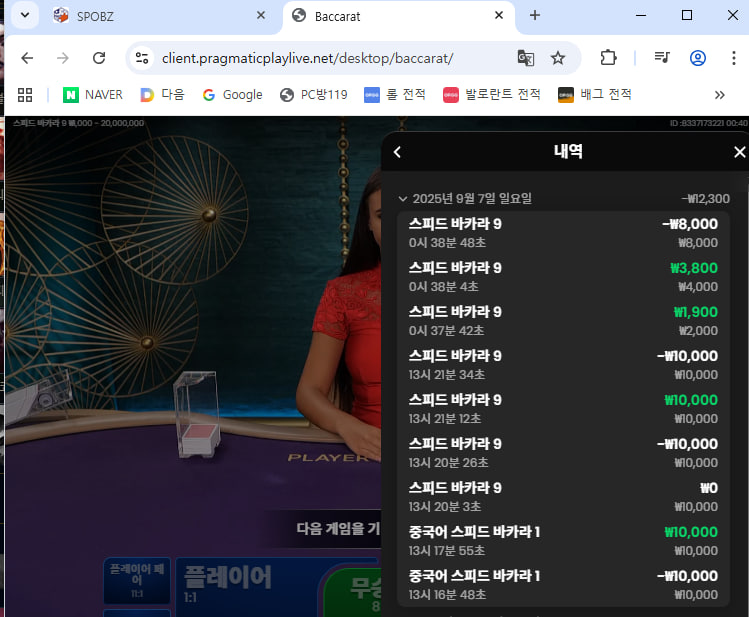749x617 pixels.
Task: Reload the Baccarat page
Action: pos(98,58)
